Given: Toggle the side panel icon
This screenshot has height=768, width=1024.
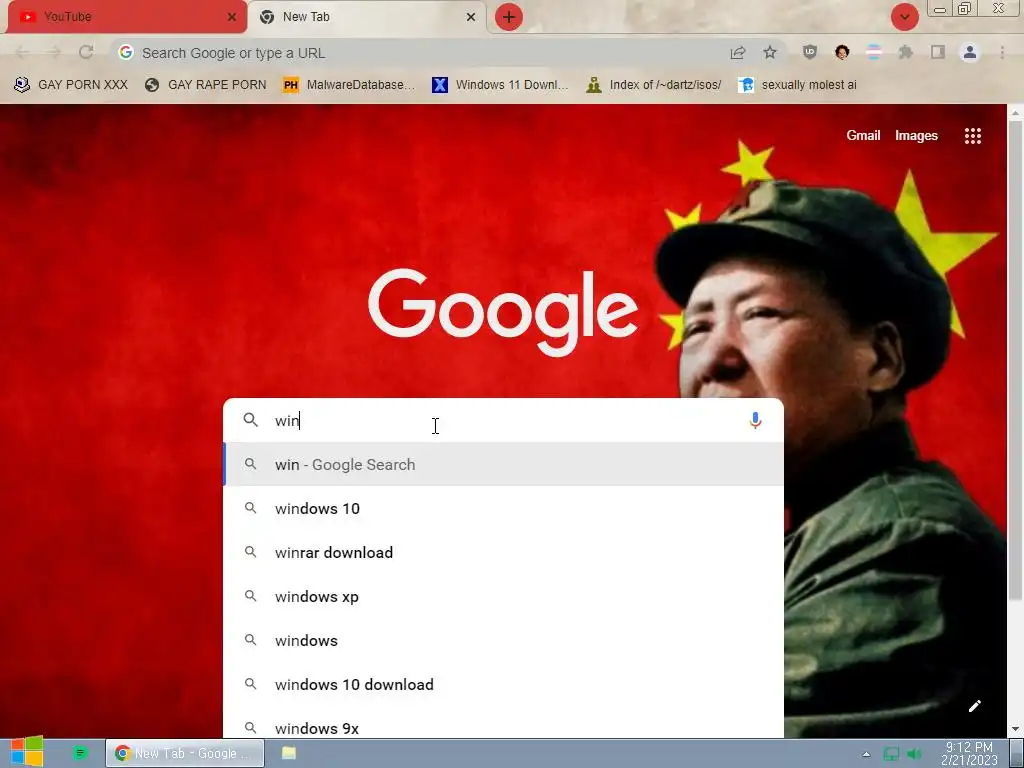Looking at the screenshot, I should click(938, 52).
